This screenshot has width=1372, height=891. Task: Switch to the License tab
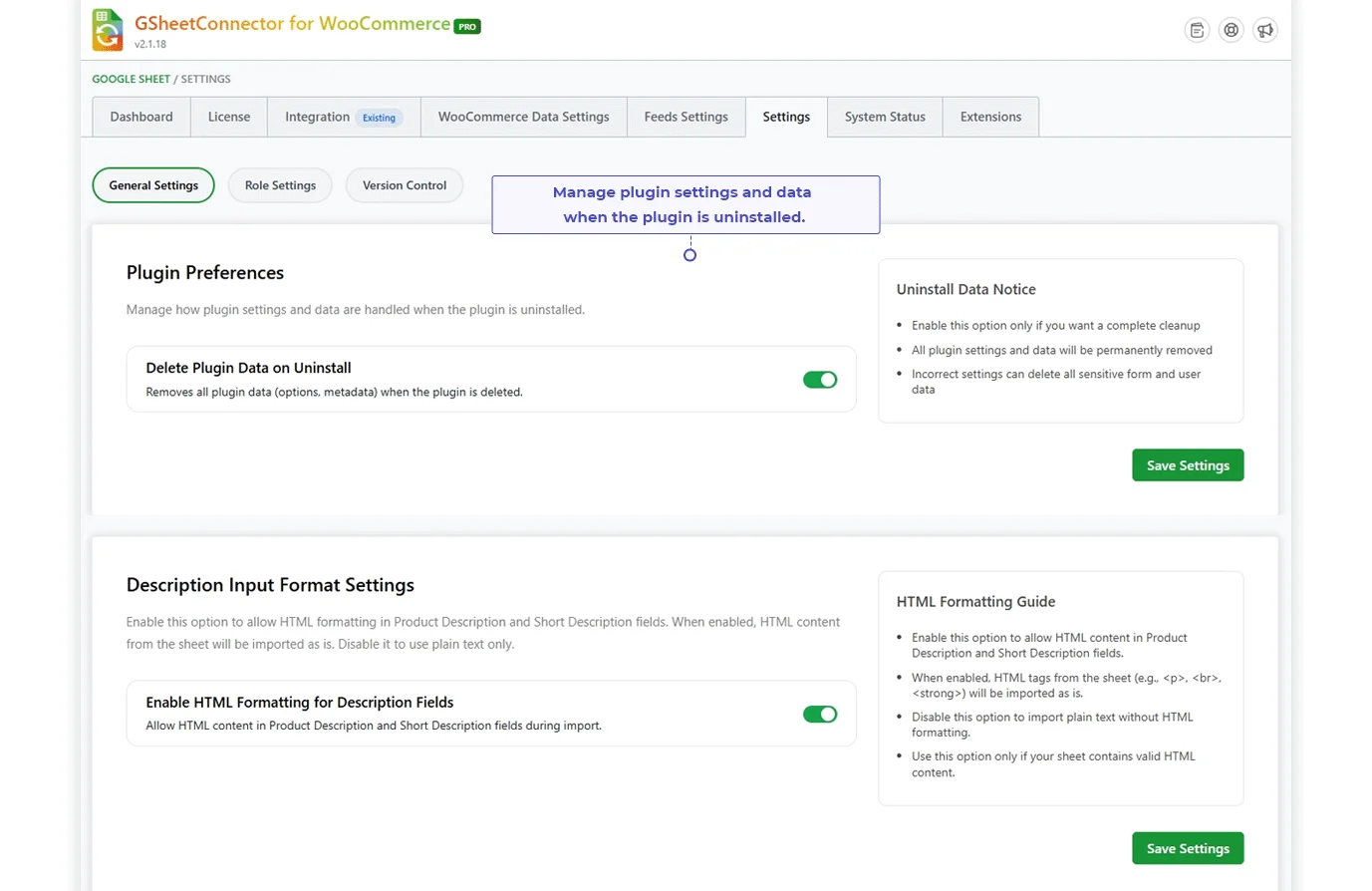tap(229, 117)
